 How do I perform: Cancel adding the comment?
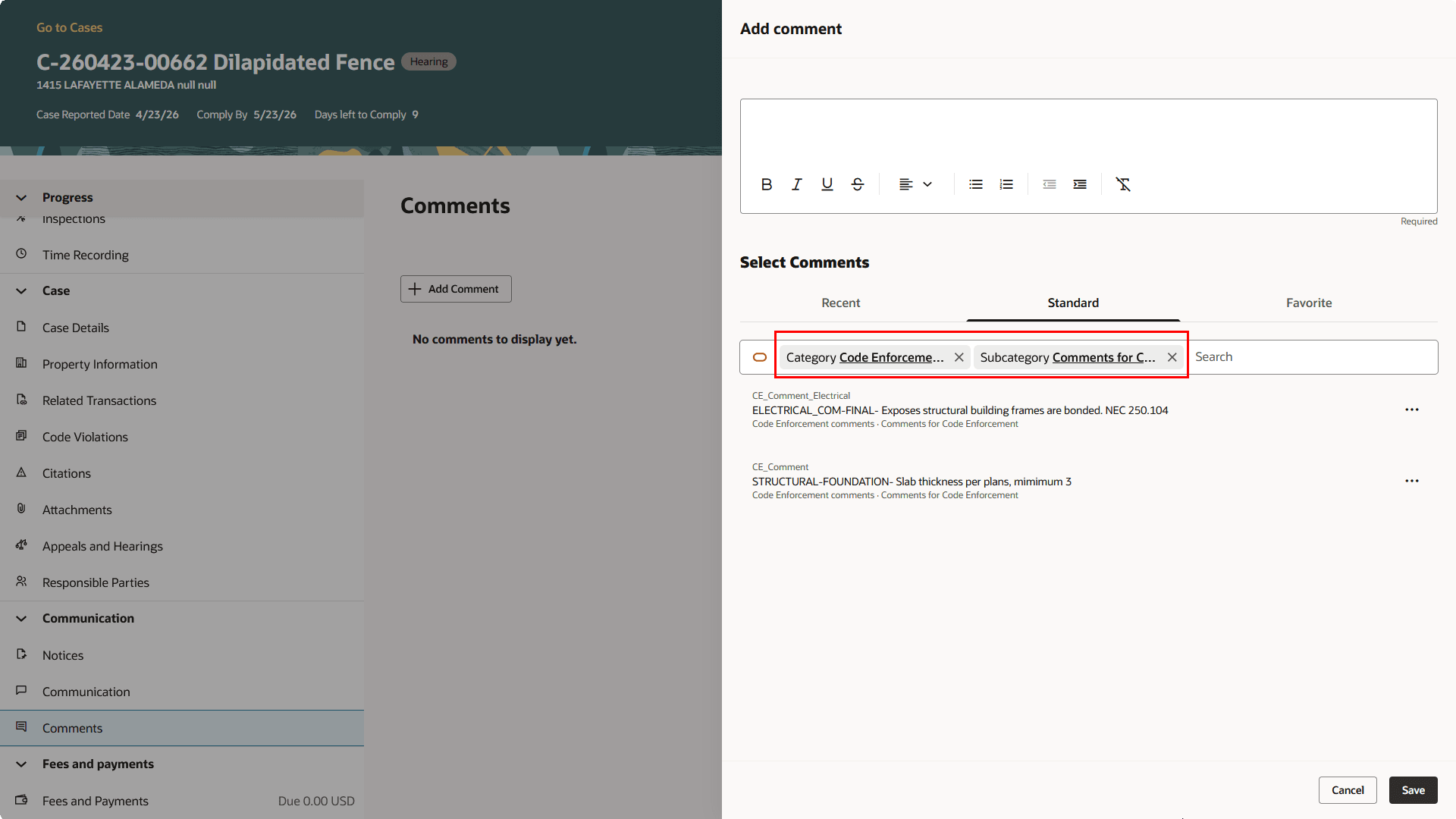(1348, 790)
